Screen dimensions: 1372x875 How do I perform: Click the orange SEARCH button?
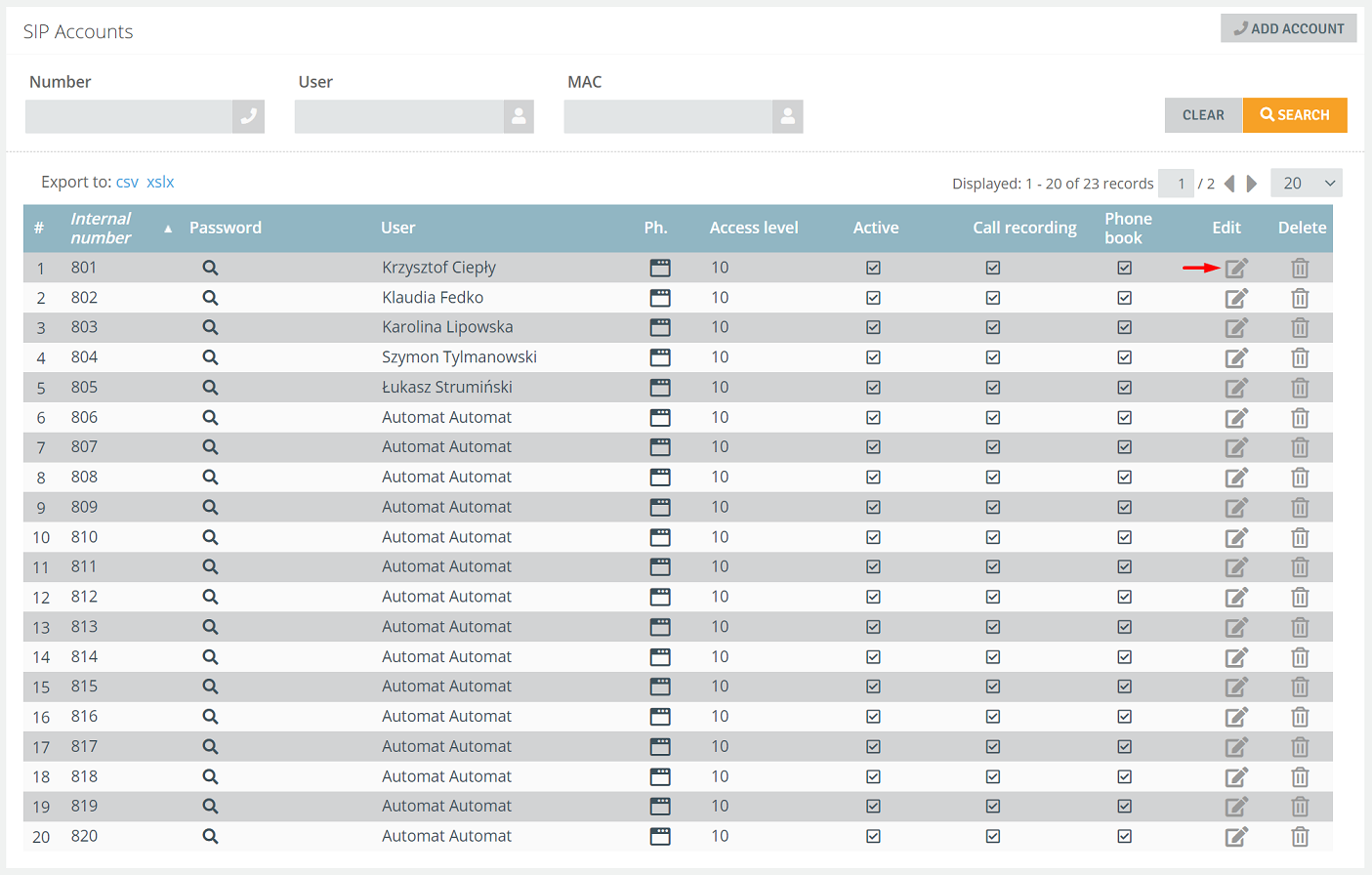pyautogui.click(x=1295, y=115)
